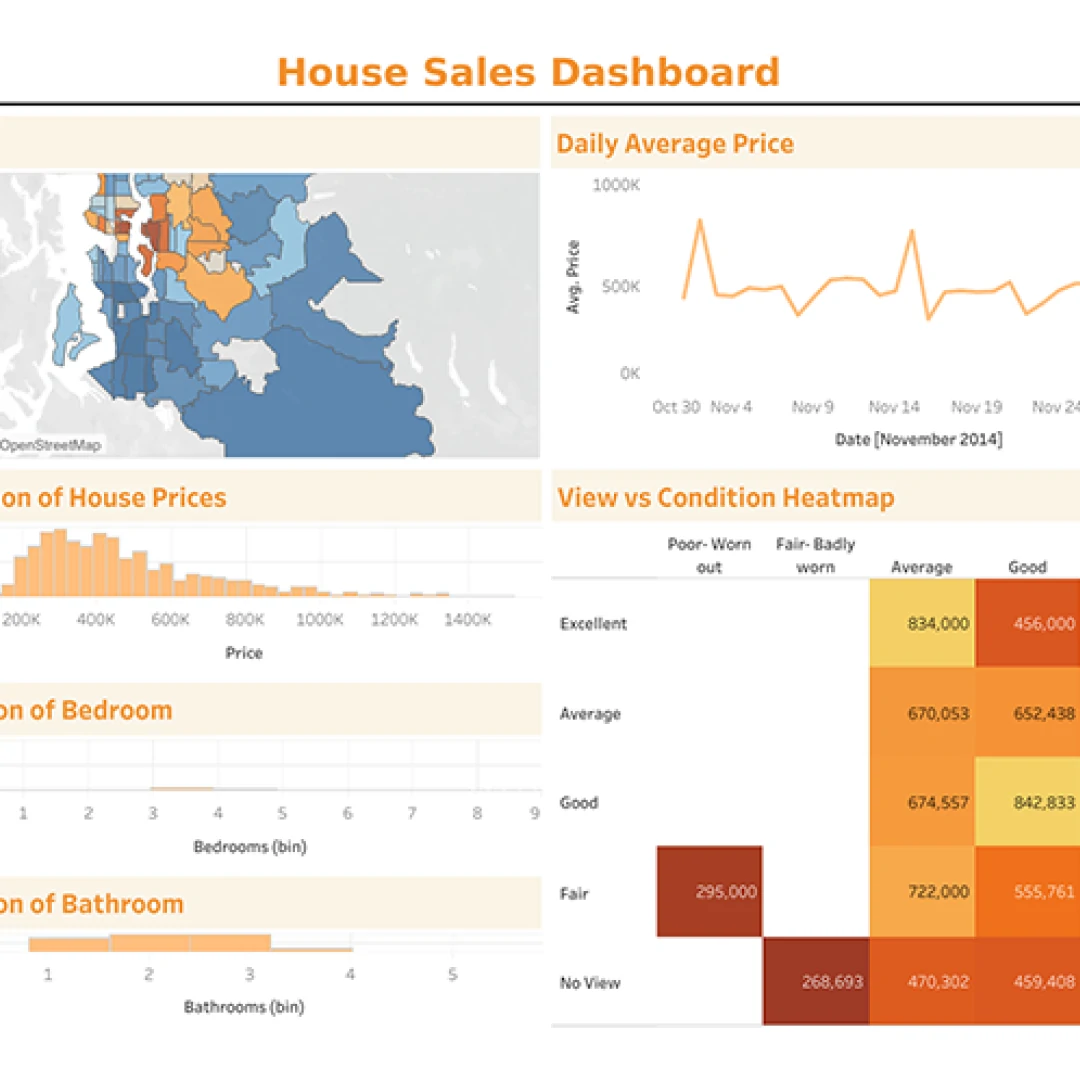Click the View vs Condition Heatmap title
Image resolution: width=1080 pixels, height=1080 pixels.
725,497
